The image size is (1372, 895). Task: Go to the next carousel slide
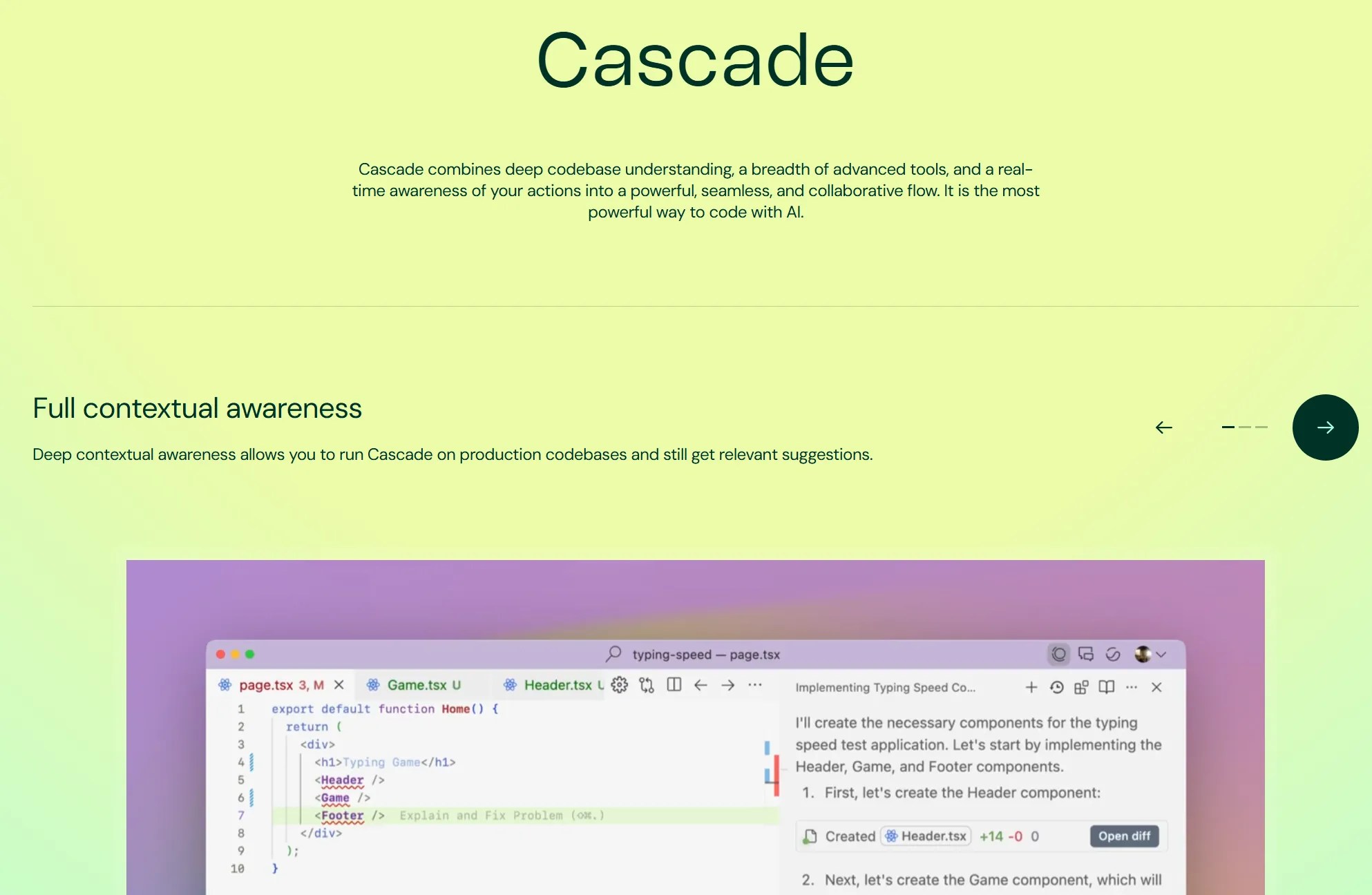1325,427
